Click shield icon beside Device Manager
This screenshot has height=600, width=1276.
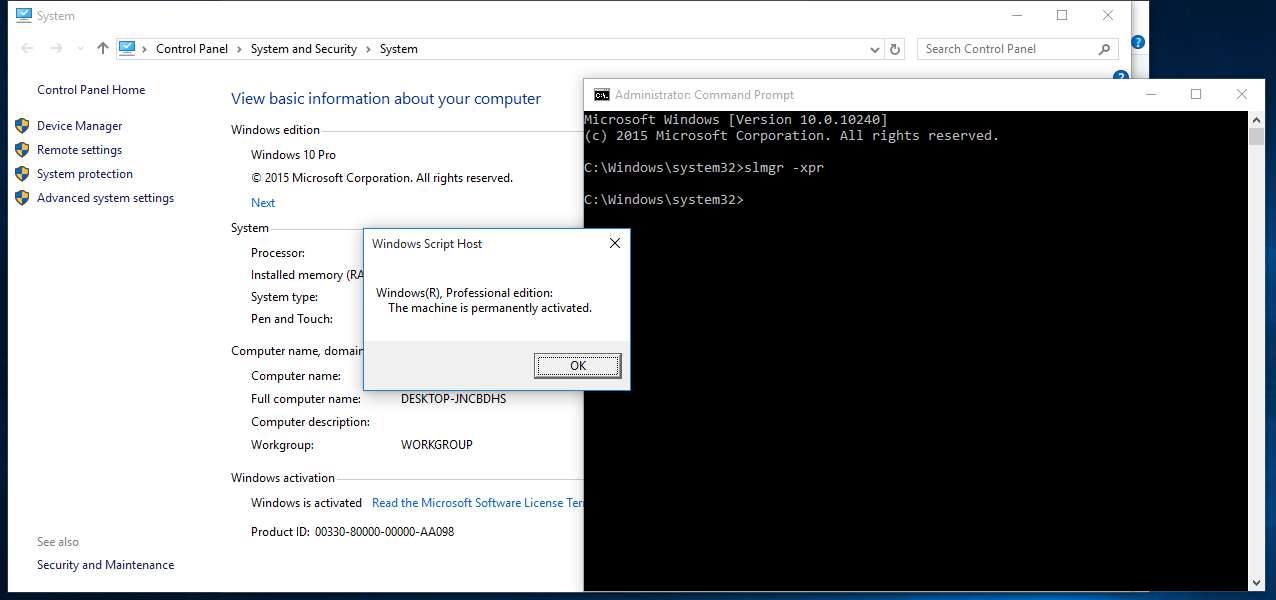[22, 126]
